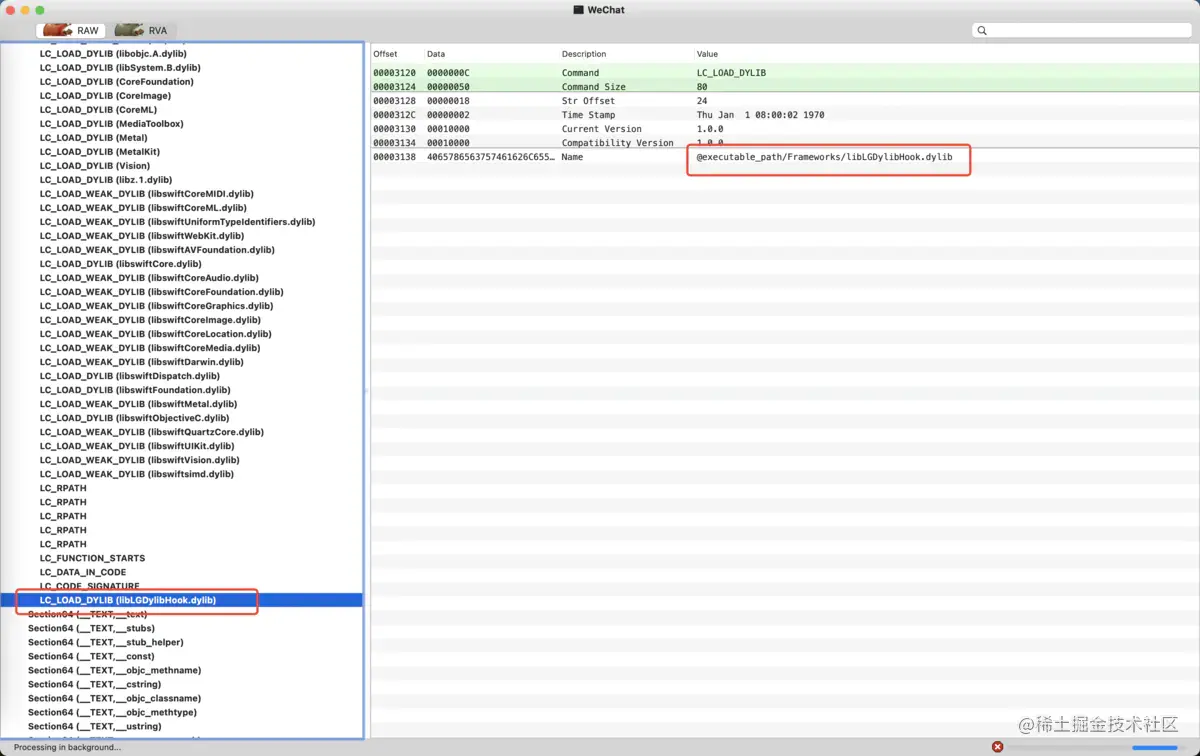Select LC_LOAD_WEAK_DYLIB (libswiftCoreAudio.dylib) row
Screen dimensions: 1200x756
(149, 278)
